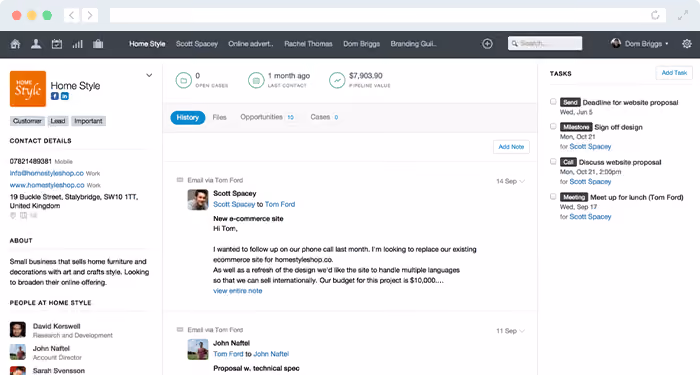Open the people contacts icon
Screen dimensions: 700x375
coord(36,44)
